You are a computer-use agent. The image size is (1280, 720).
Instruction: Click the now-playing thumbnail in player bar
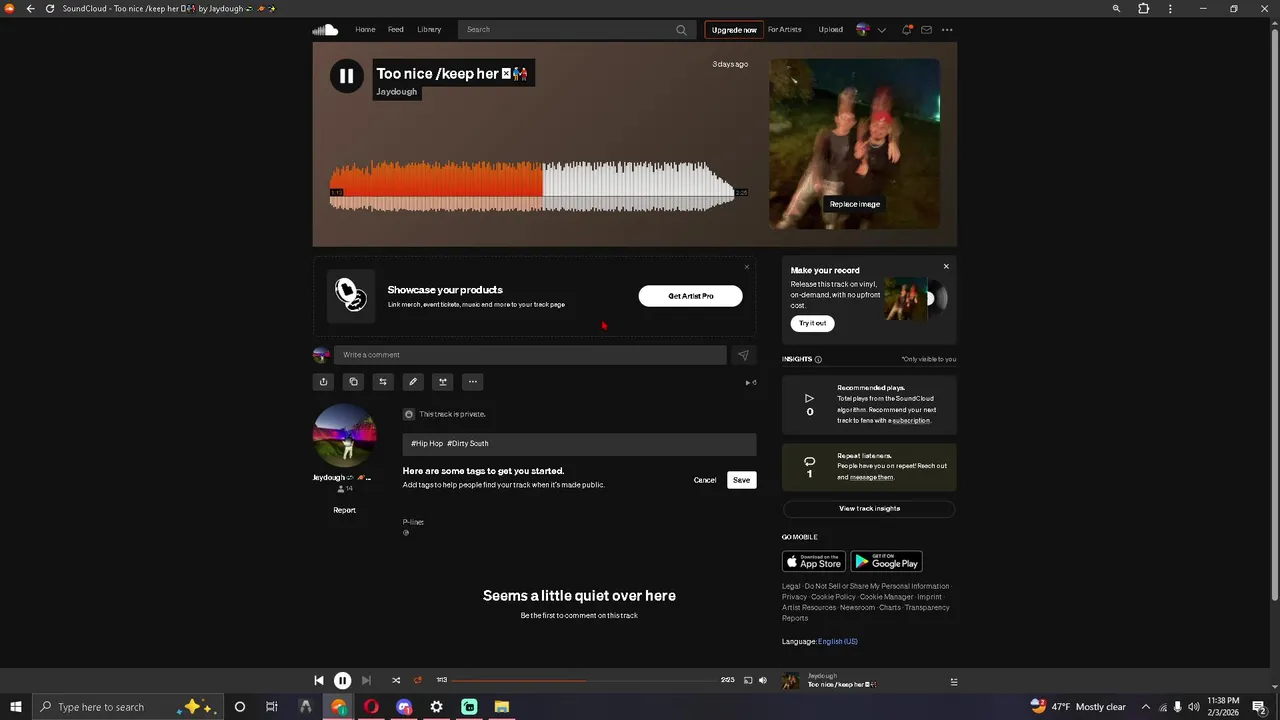[790, 681]
